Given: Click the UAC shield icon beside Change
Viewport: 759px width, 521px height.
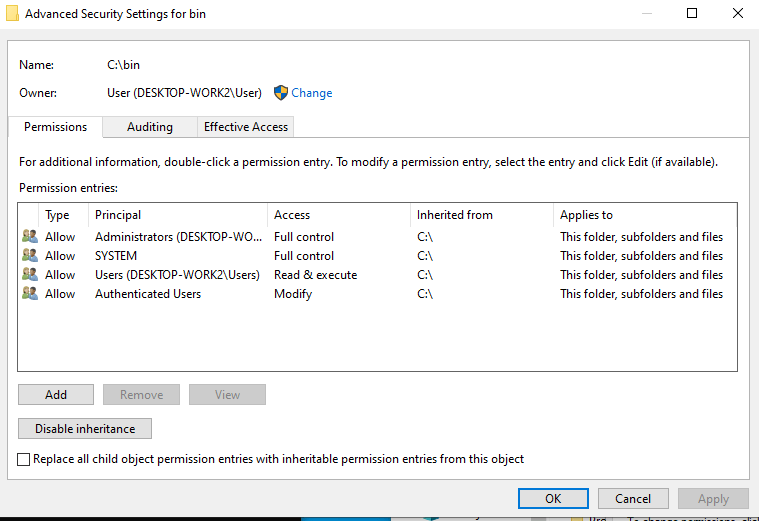Looking at the screenshot, I should [281, 92].
